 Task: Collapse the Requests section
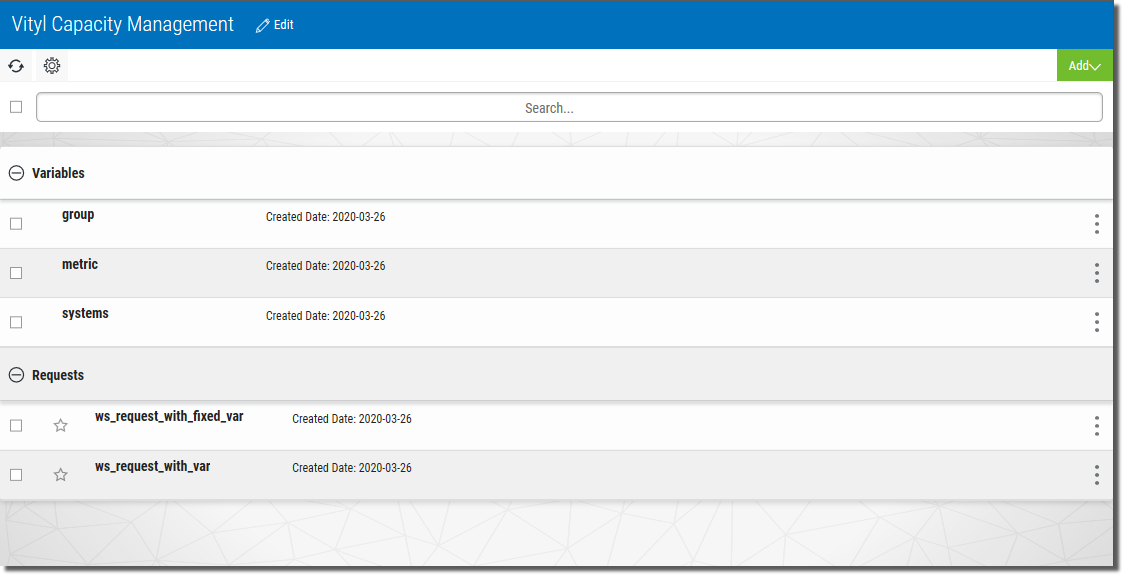16,375
